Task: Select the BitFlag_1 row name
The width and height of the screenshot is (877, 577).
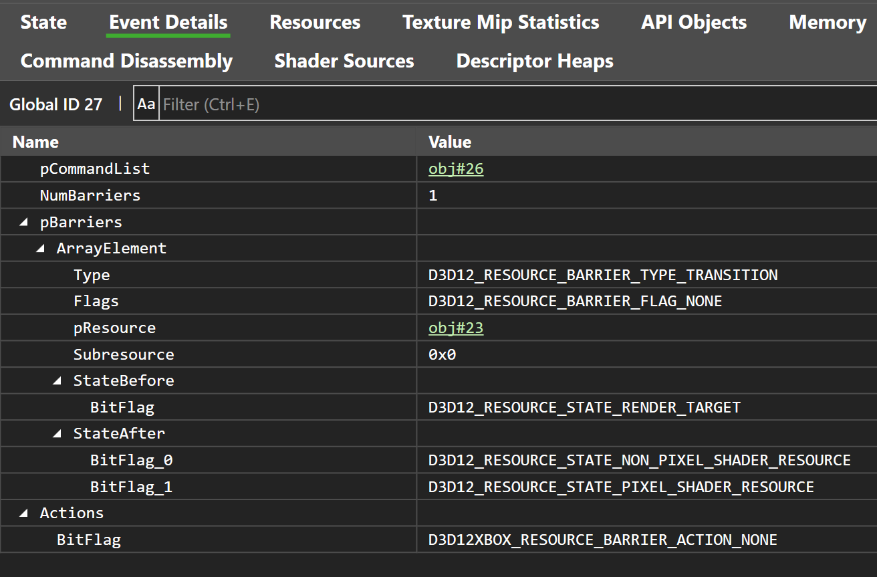Action: [131, 487]
